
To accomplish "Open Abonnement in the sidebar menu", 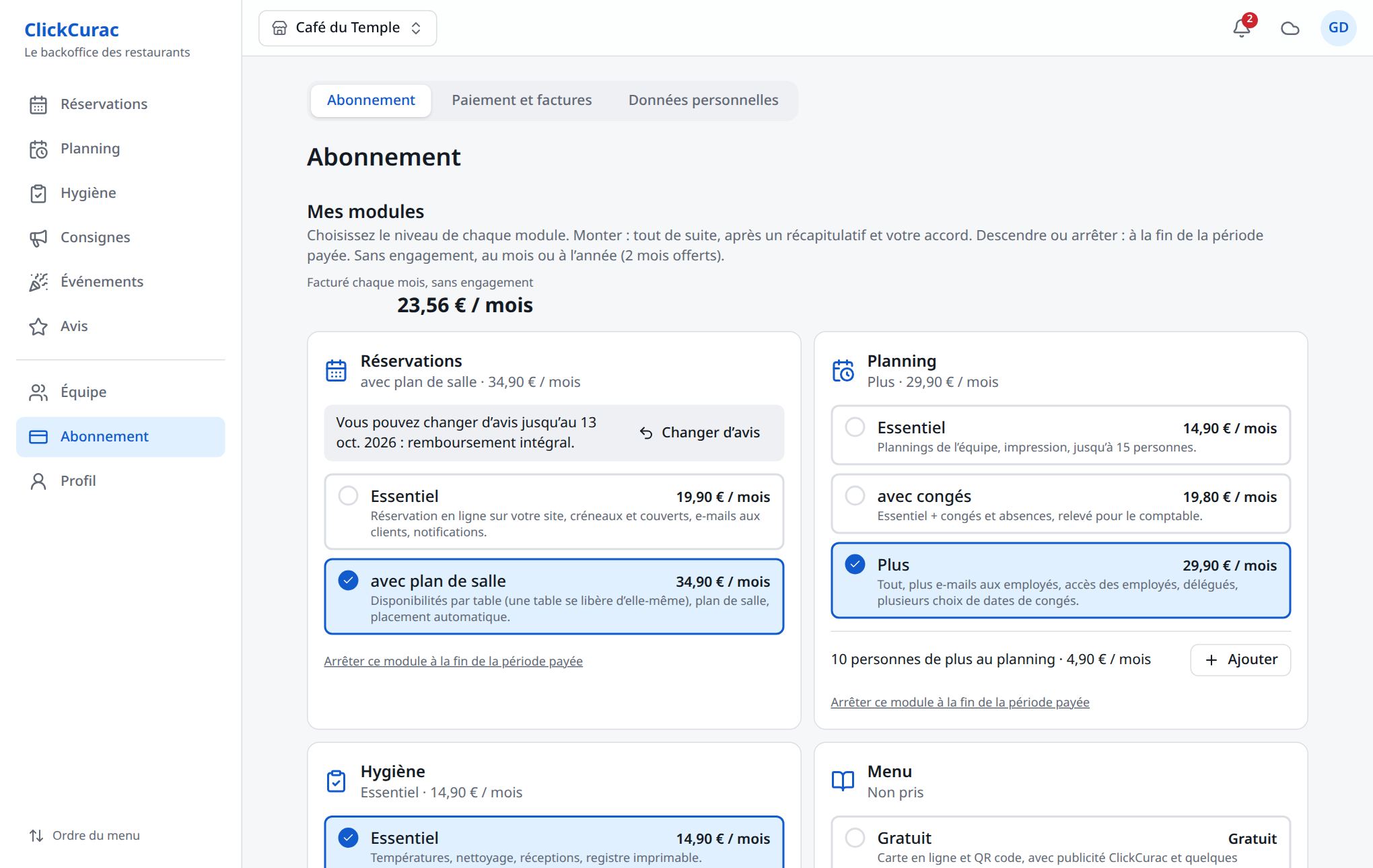I will point(120,437).
